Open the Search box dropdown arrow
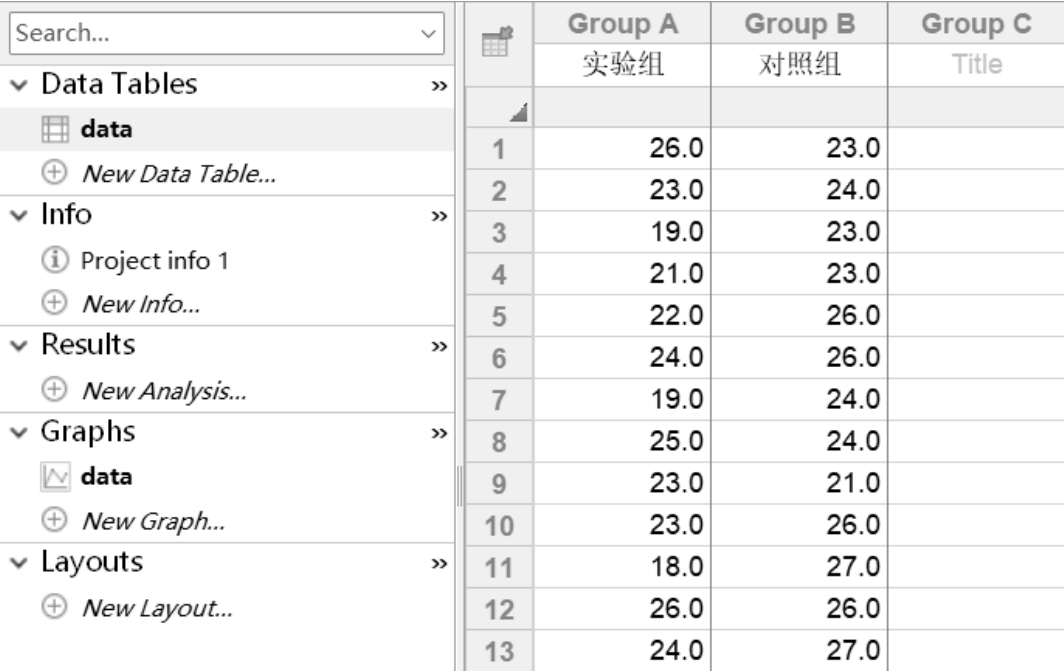 (x=429, y=34)
